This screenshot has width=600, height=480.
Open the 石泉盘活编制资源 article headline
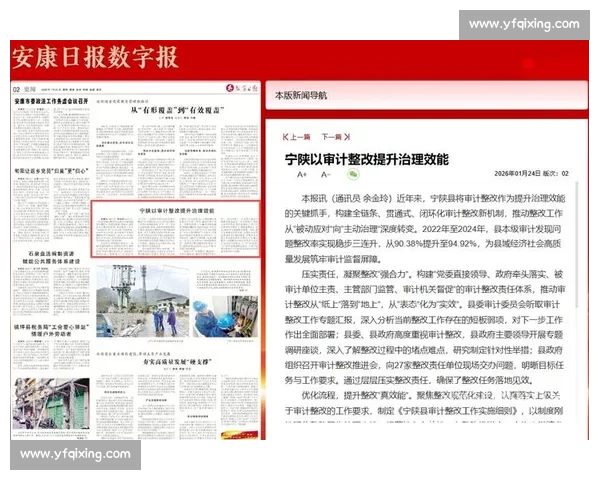tap(51, 253)
